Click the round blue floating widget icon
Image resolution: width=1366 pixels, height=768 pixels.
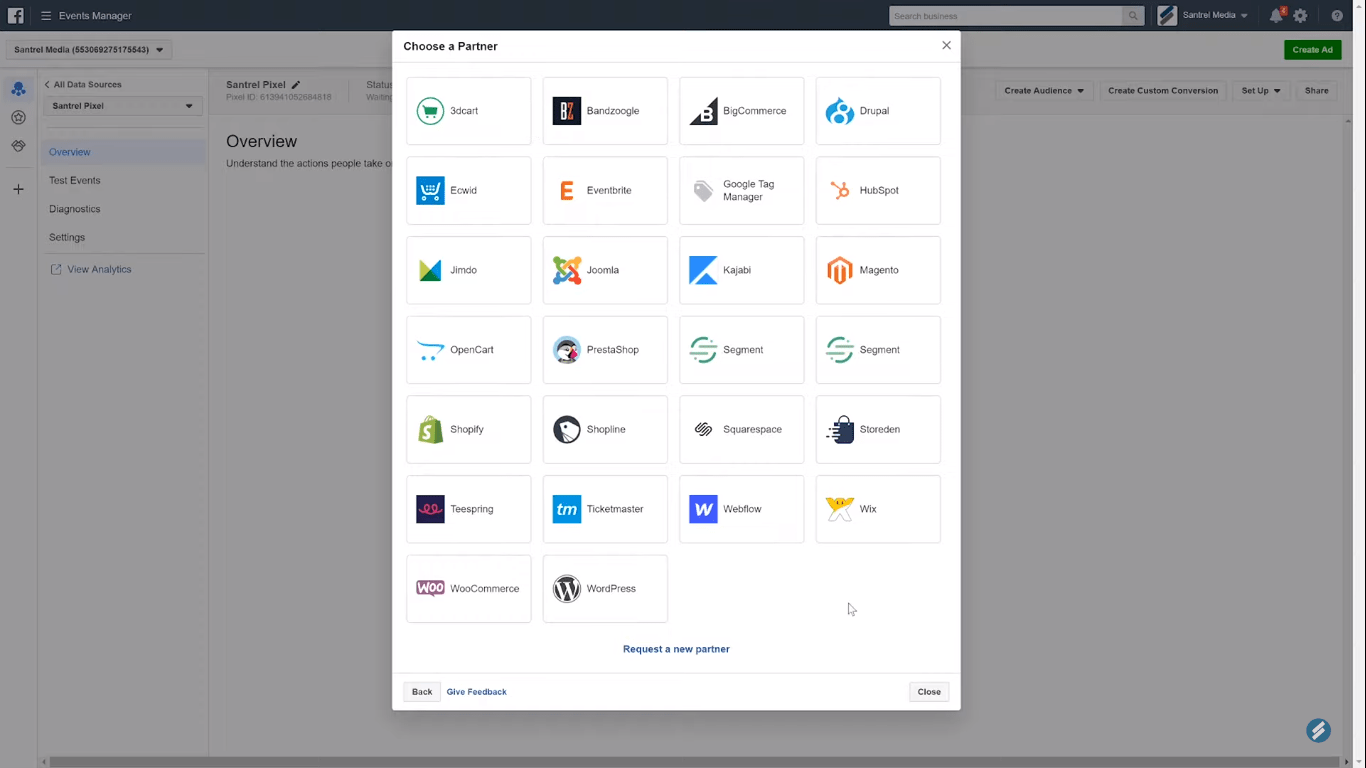pyautogui.click(x=1318, y=730)
